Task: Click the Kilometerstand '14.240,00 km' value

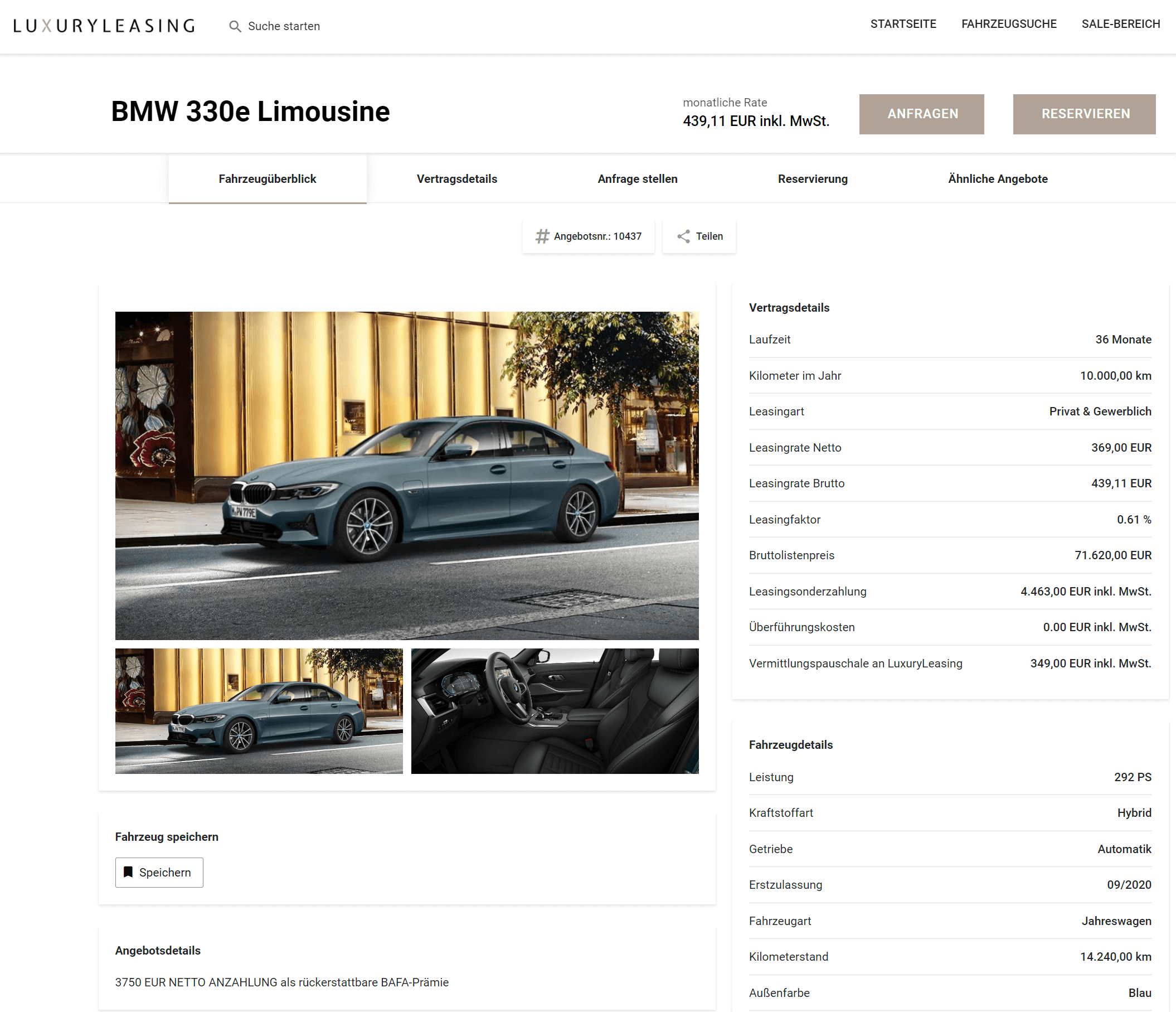Action: (1115, 957)
